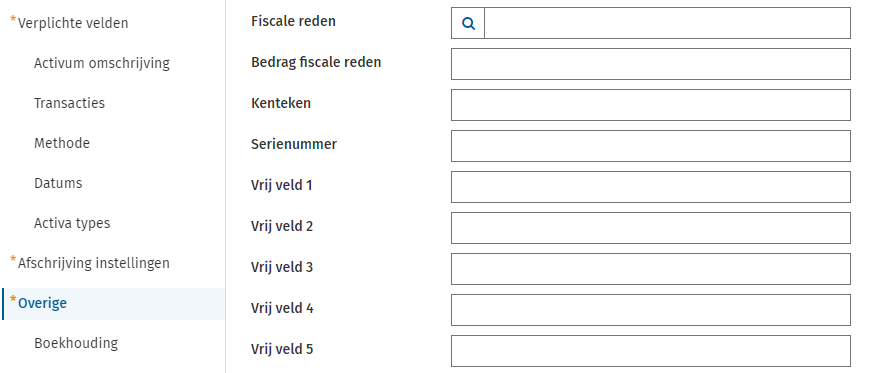Click the Fiscale reden search magnifier icon

(468, 23)
